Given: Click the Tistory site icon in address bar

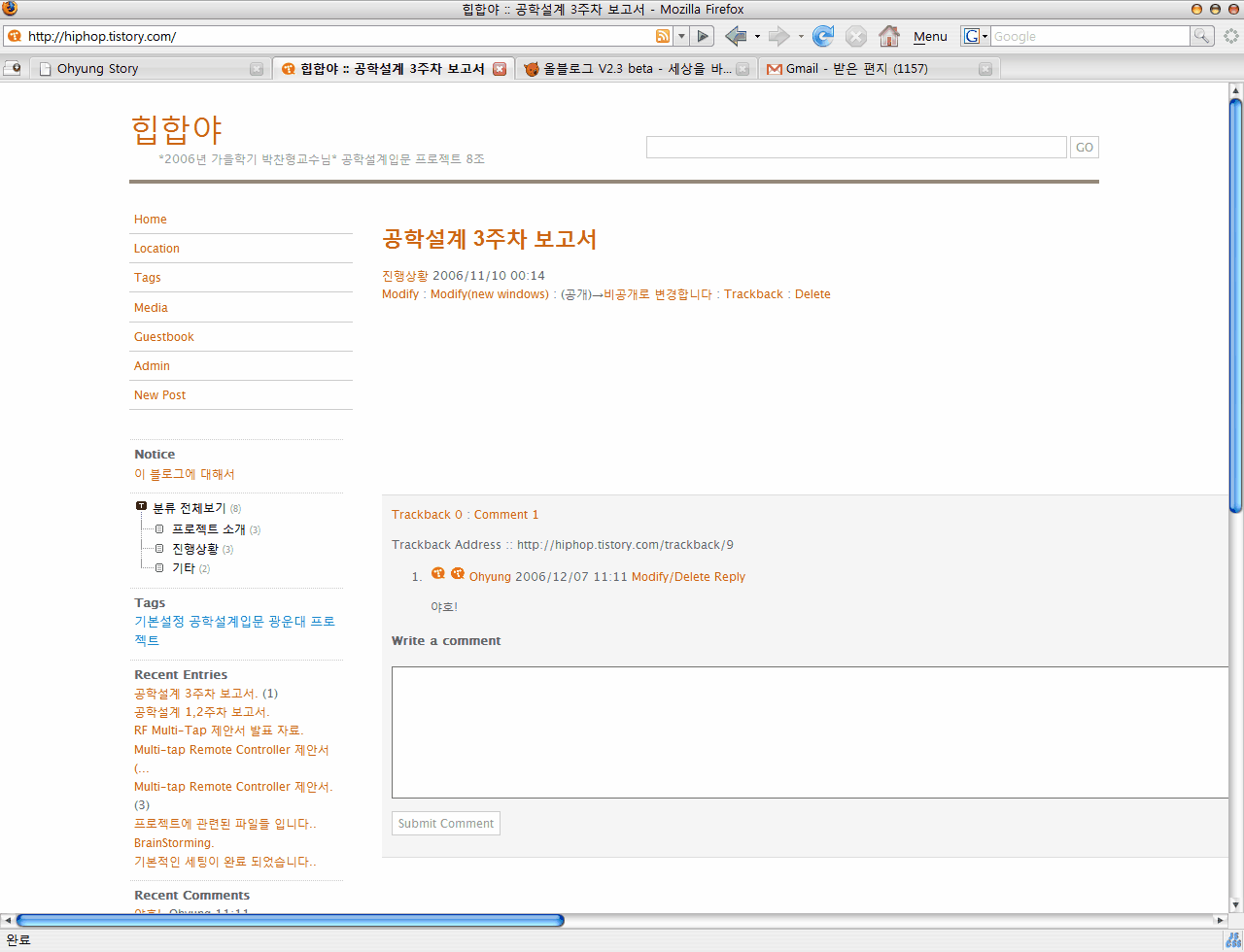Looking at the screenshot, I should [14, 36].
